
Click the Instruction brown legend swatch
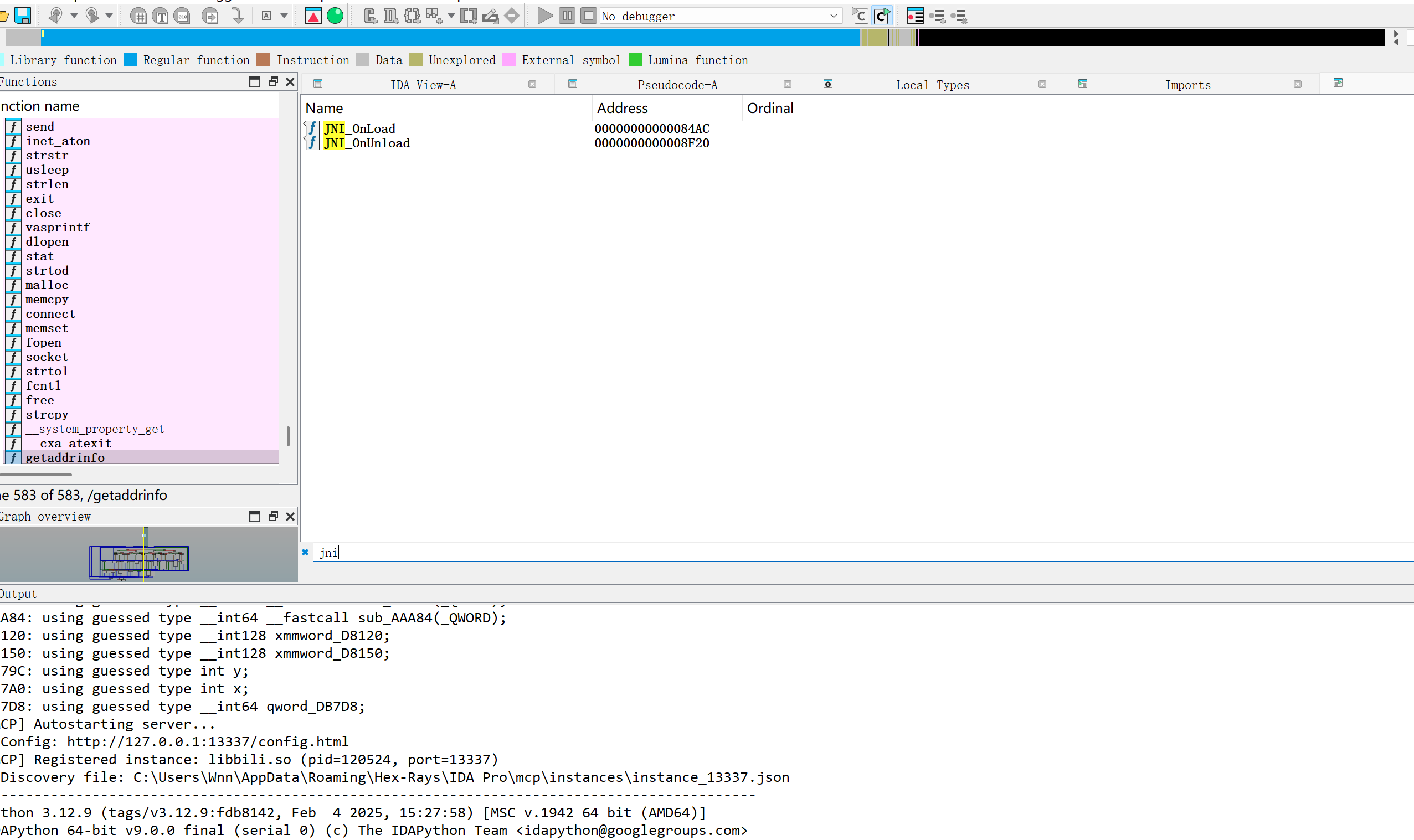[x=263, y=59]
